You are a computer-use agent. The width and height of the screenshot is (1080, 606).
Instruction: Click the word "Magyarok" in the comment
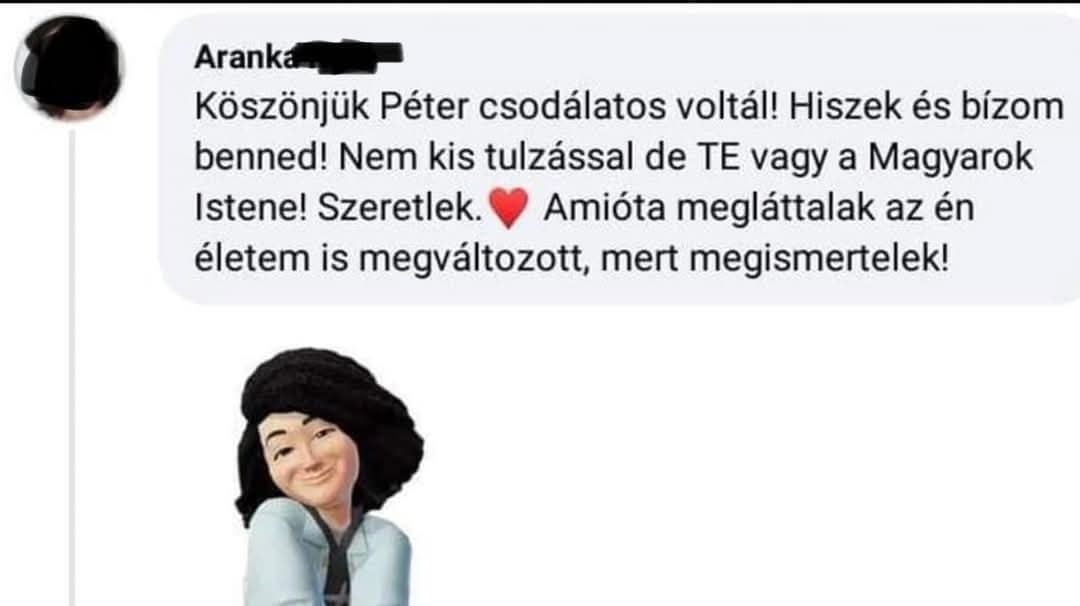point(951,158)
